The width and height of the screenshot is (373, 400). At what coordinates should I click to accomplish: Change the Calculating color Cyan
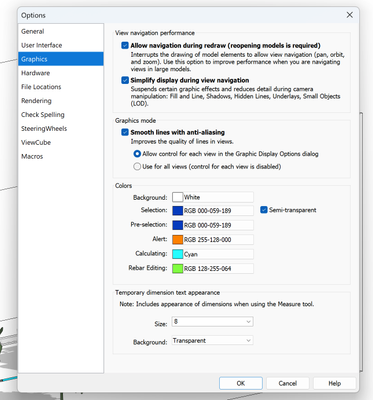click(x=213, y=254)
